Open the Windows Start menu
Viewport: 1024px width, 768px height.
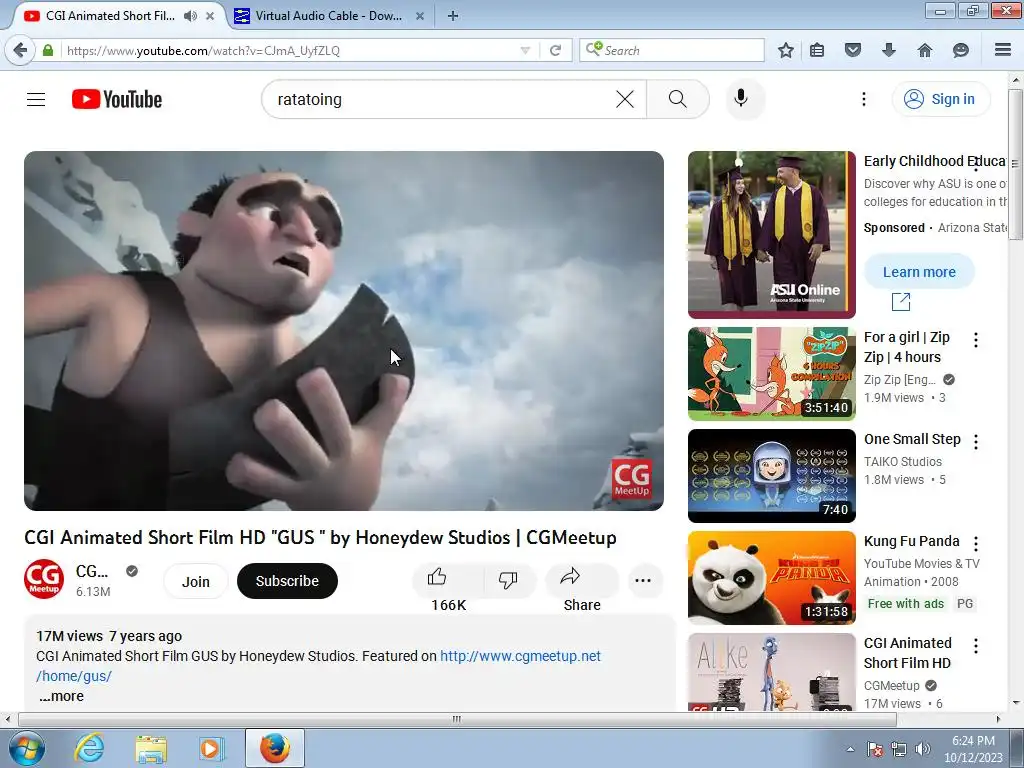(27, 748)
